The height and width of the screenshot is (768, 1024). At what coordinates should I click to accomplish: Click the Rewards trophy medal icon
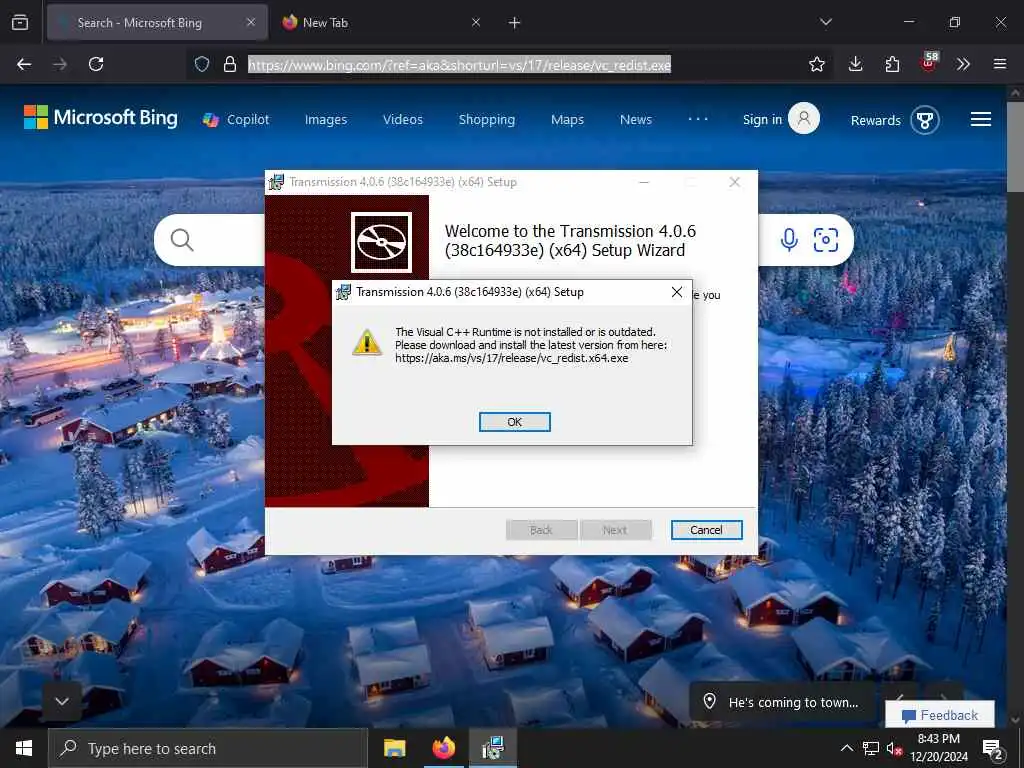pos(925,120)
